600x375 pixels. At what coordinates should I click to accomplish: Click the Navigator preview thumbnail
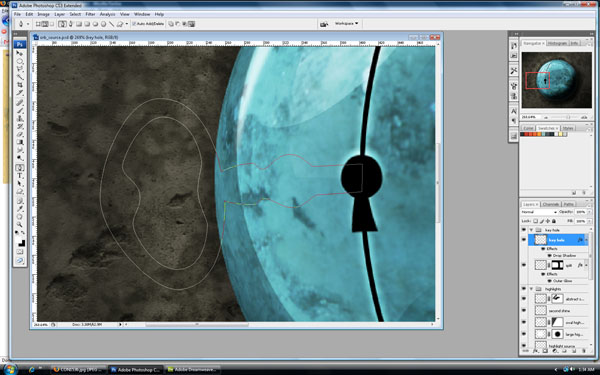click(x=557, y=80)
